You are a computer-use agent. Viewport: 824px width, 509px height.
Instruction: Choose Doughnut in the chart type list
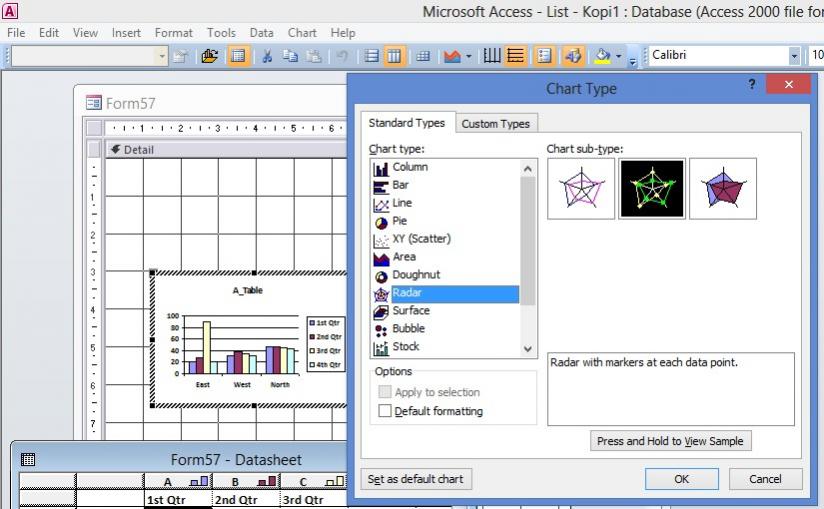pos(446,274)
